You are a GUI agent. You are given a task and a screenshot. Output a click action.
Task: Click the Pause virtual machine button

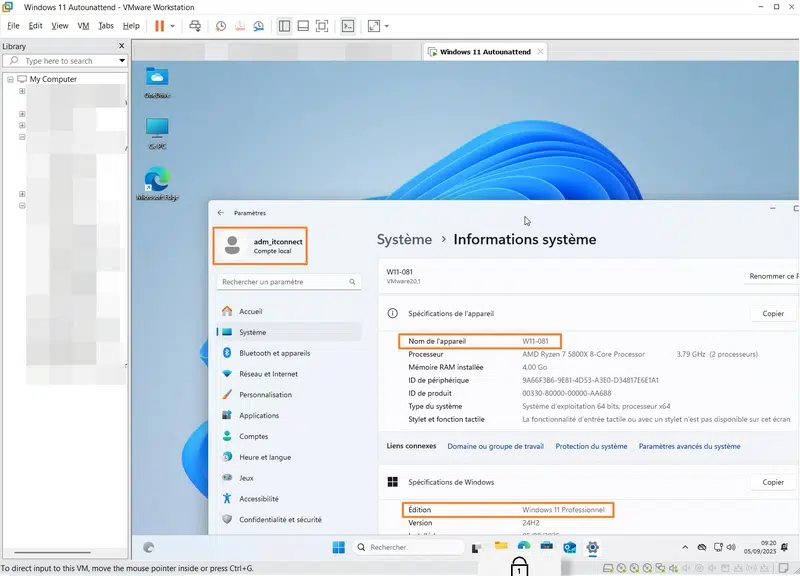(159, 26)
